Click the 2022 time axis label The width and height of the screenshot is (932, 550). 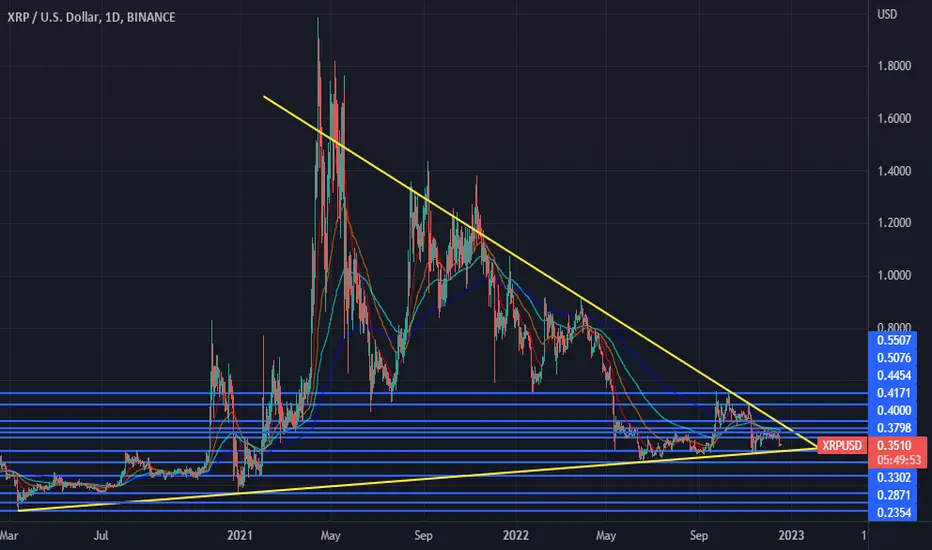click(x=515, y=536)
